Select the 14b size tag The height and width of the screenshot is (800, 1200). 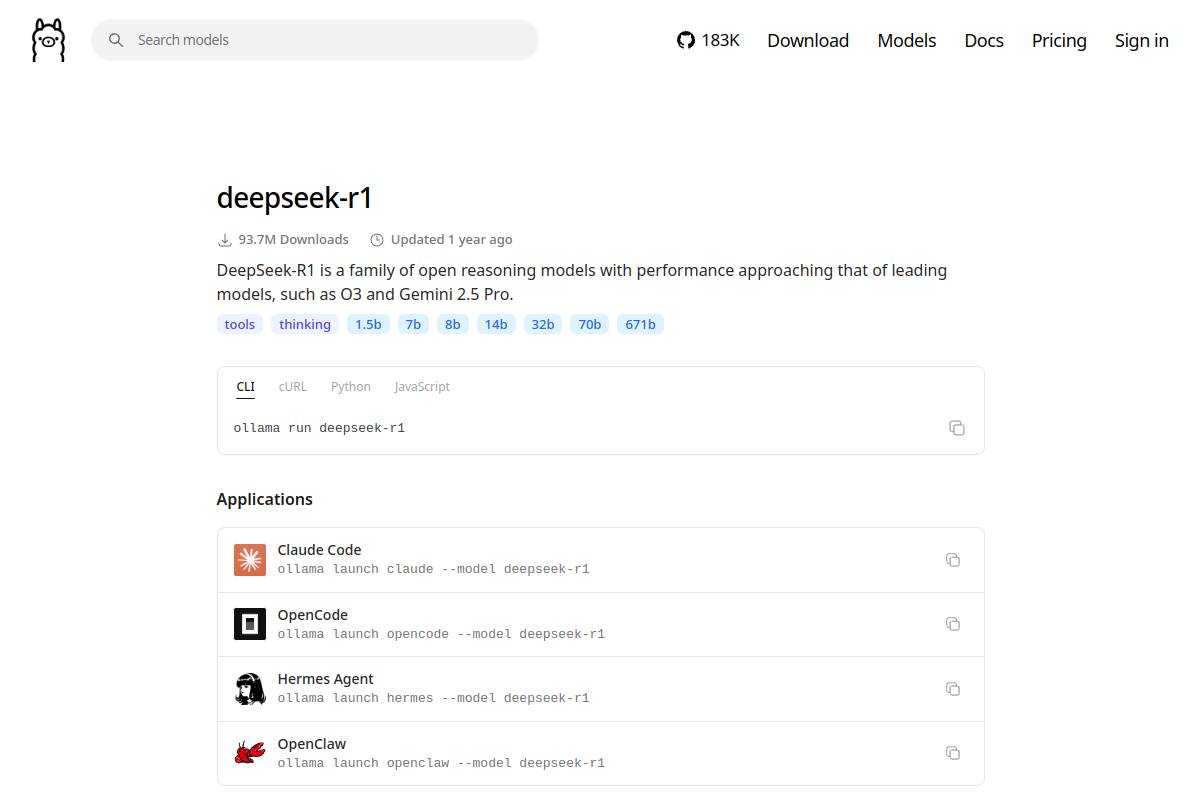pos(497,324)
